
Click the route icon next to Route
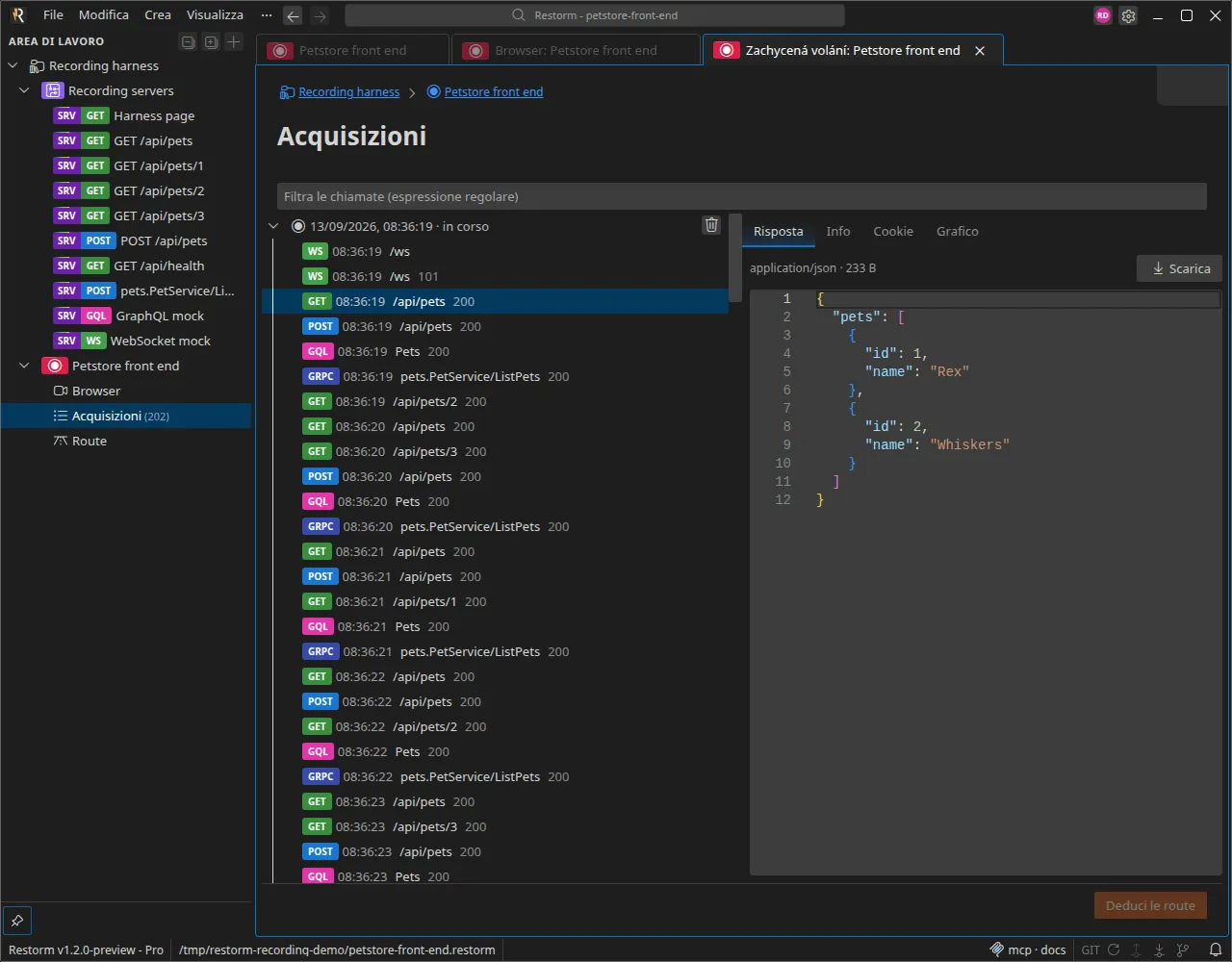coord(61,442)
